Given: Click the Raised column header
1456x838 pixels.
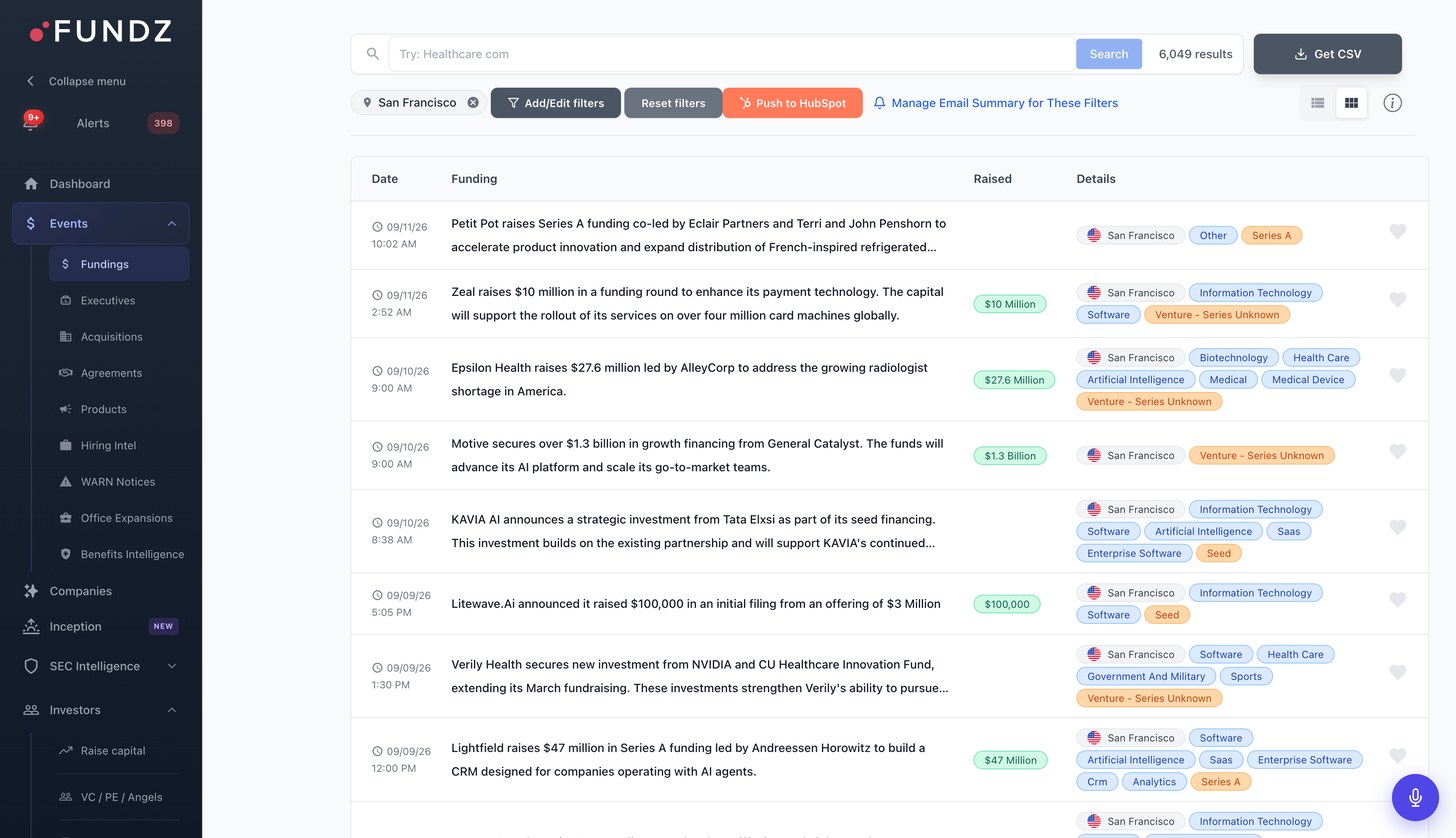Looking at the screenshot, I should click(x=993, y=179).
